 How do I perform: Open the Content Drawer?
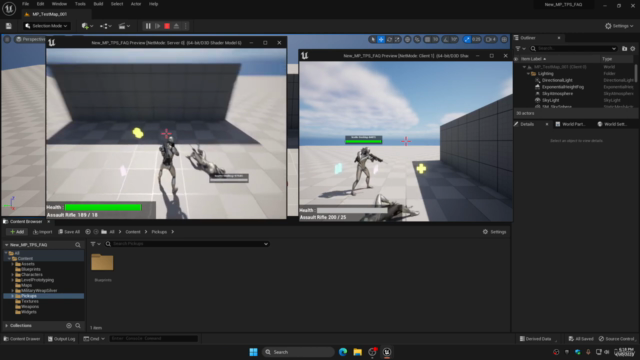coord(22,339)
